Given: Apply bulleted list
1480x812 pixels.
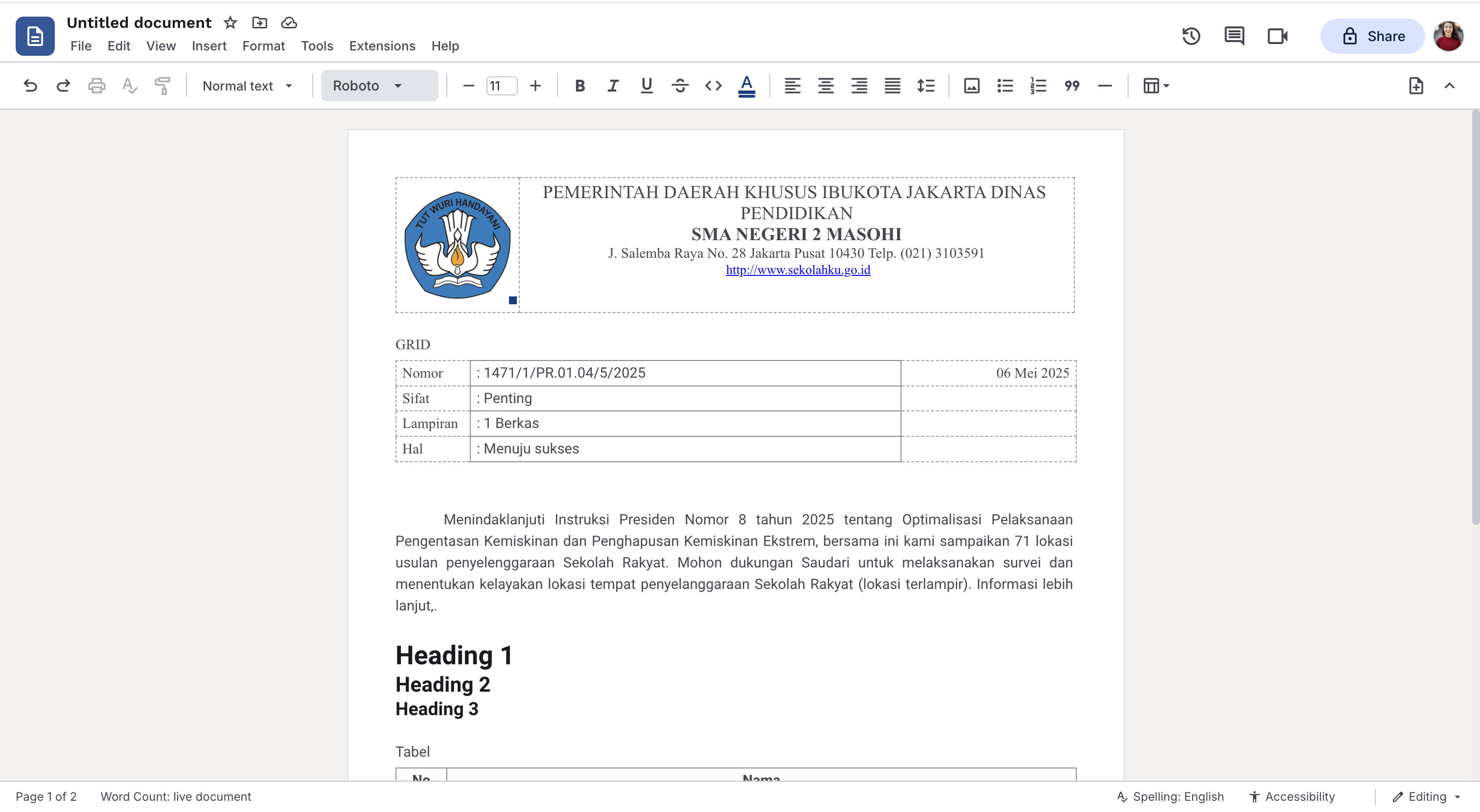Looking at the screenshot, I should click(1005, 86).
